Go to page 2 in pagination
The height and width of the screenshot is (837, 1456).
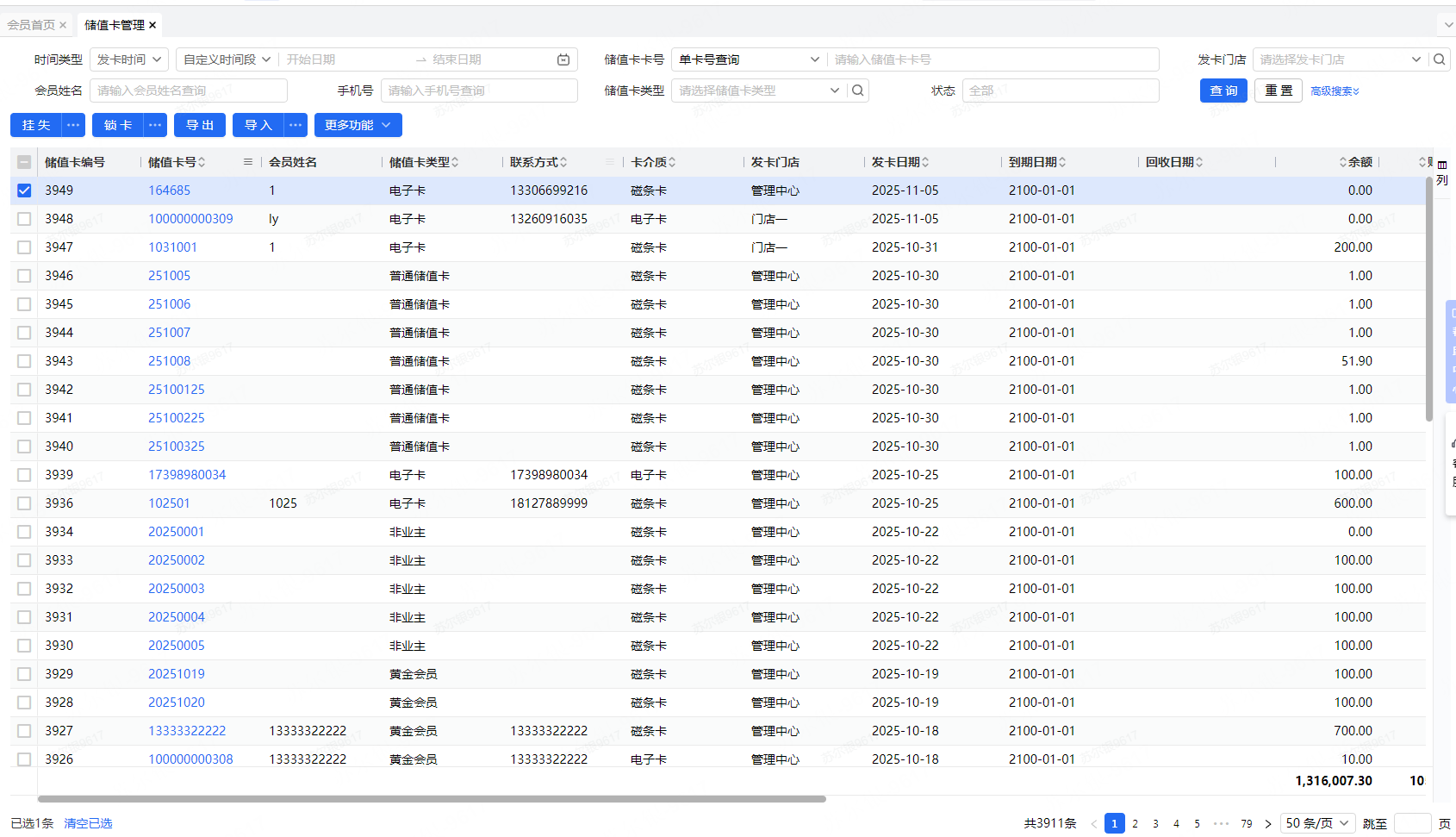(x=1136, y=823)
